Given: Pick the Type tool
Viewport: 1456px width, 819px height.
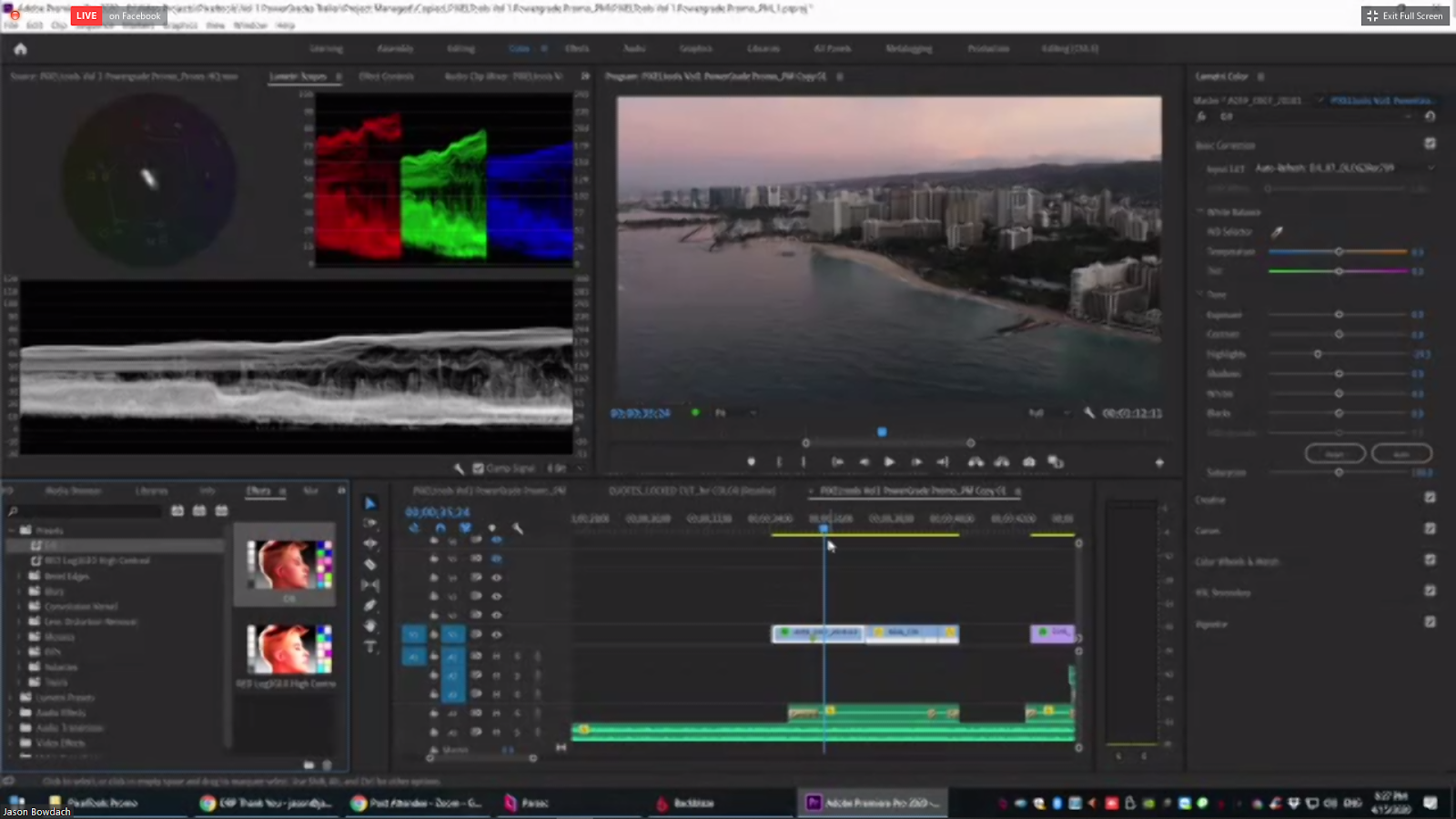Looking at the screenshot, I should point(369,647).
